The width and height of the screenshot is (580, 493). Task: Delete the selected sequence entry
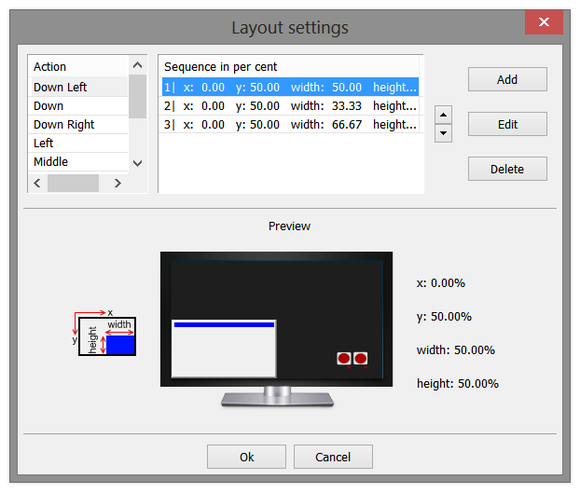point(507,169)
